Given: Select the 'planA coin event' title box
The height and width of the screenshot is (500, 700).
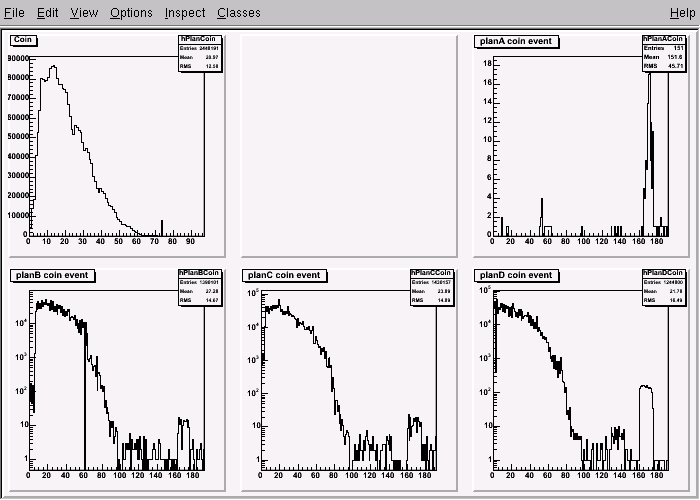Looking at the screenshot, I should click(517, 42).
